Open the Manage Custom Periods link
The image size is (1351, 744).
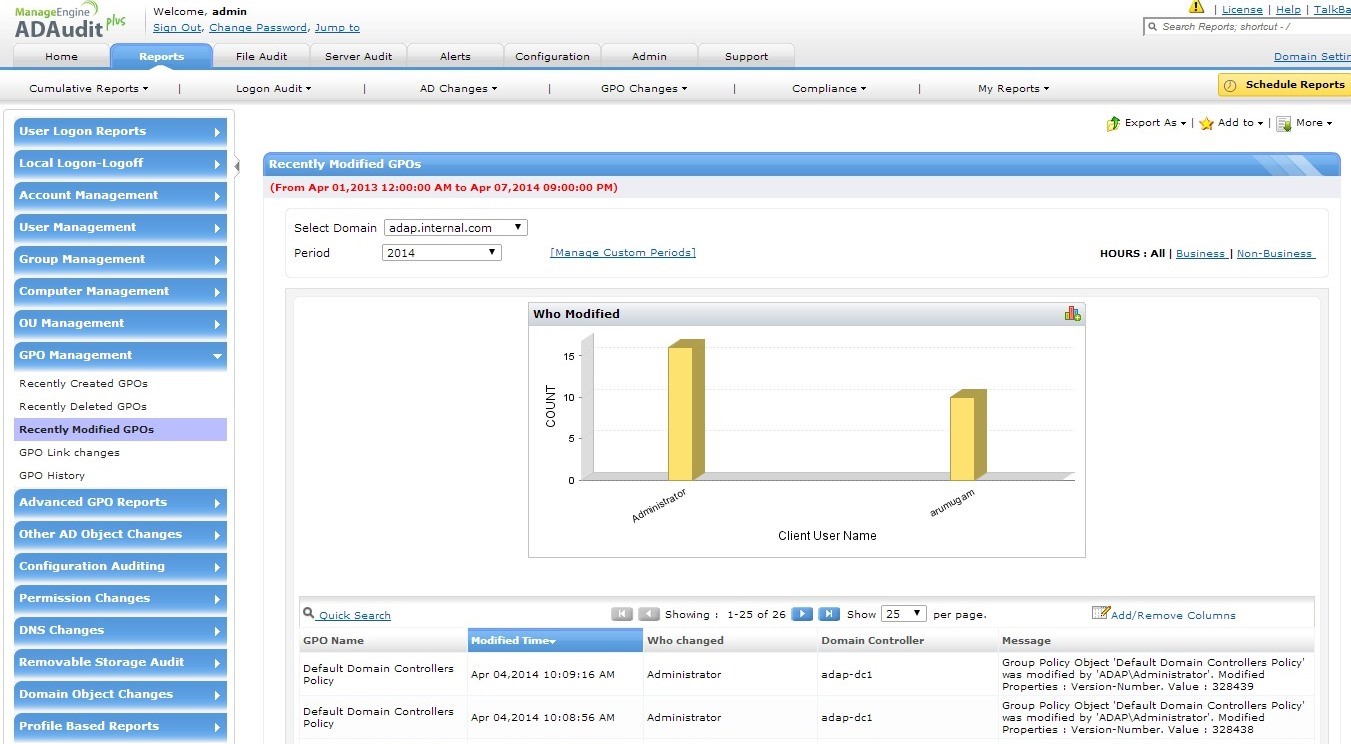[622, 253]
